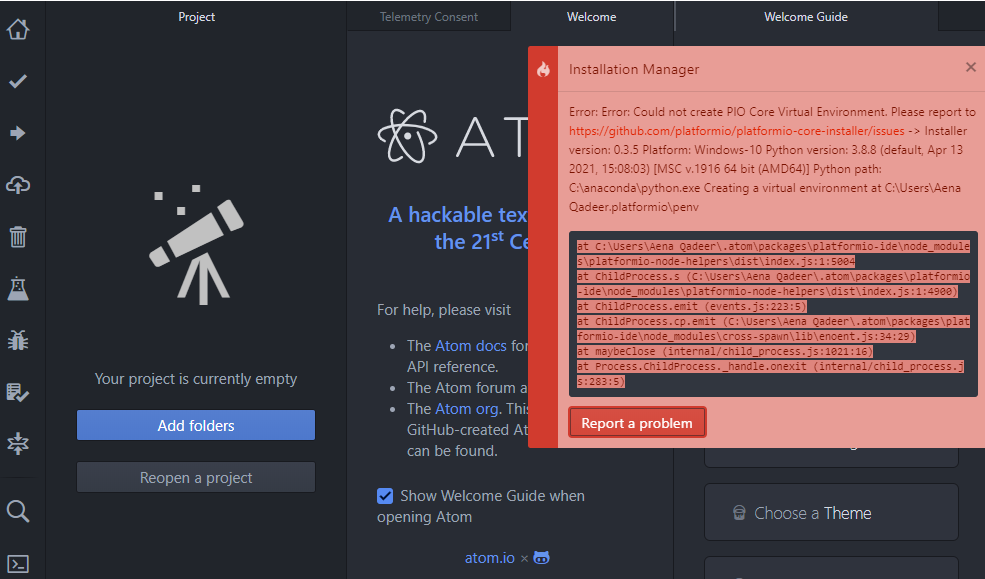Image resolution: width=985 pixels, height=579 pixels.
Task: Open PlatformIO Home with the home icon
Action: 17,30
